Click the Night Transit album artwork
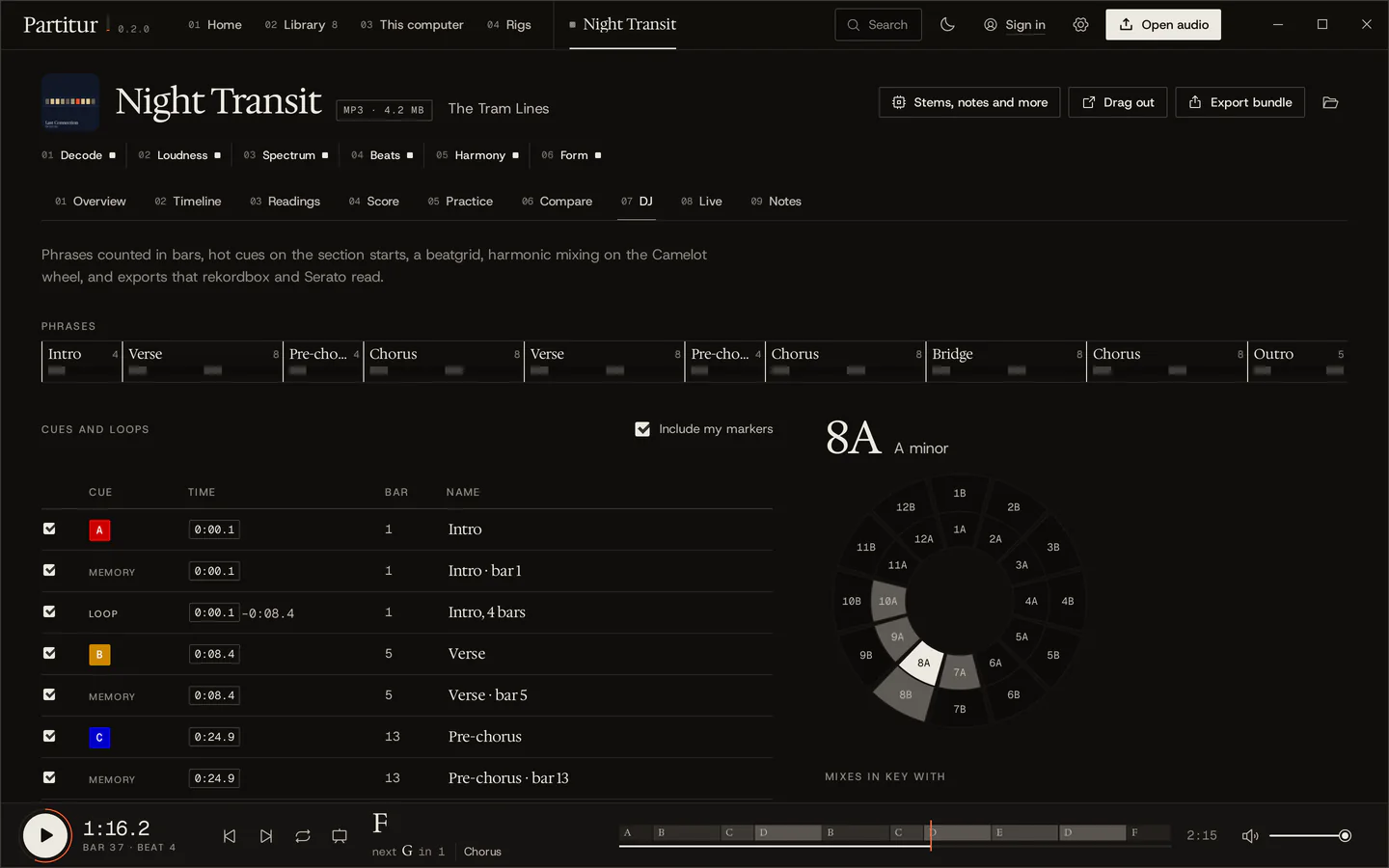 [70, 102]
